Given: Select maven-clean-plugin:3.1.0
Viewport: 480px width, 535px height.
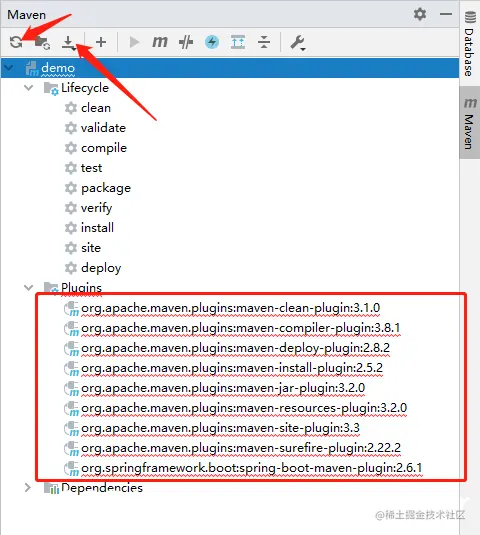Looking at the screenshot, I should [x=231, y=308].
